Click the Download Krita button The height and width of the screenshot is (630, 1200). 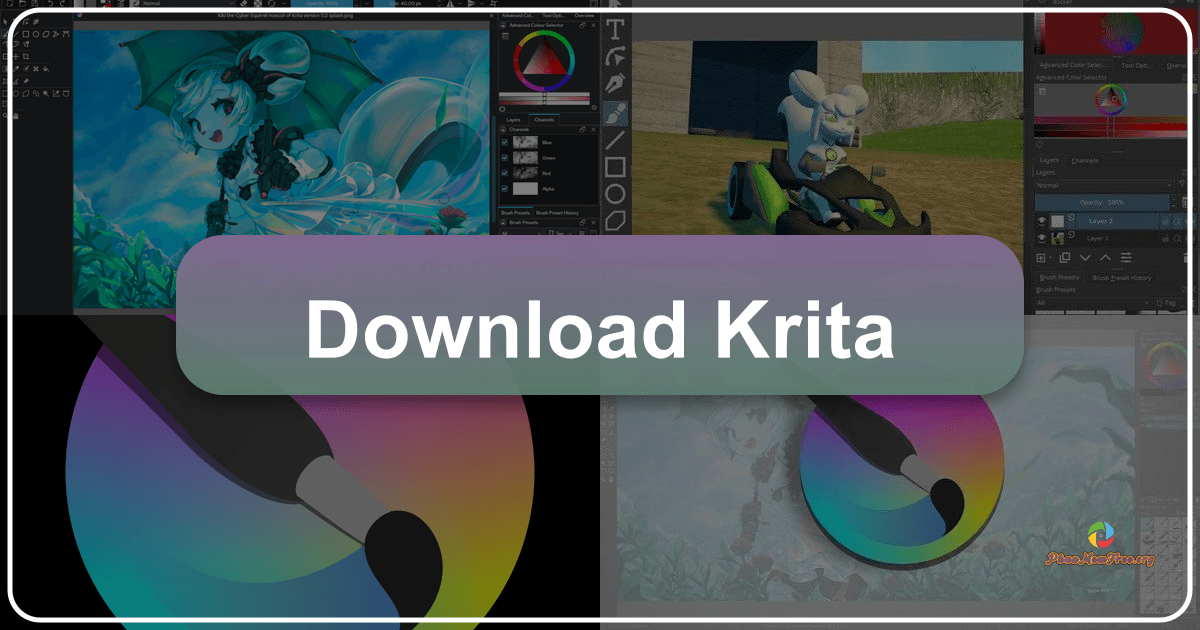pos(600,330)
